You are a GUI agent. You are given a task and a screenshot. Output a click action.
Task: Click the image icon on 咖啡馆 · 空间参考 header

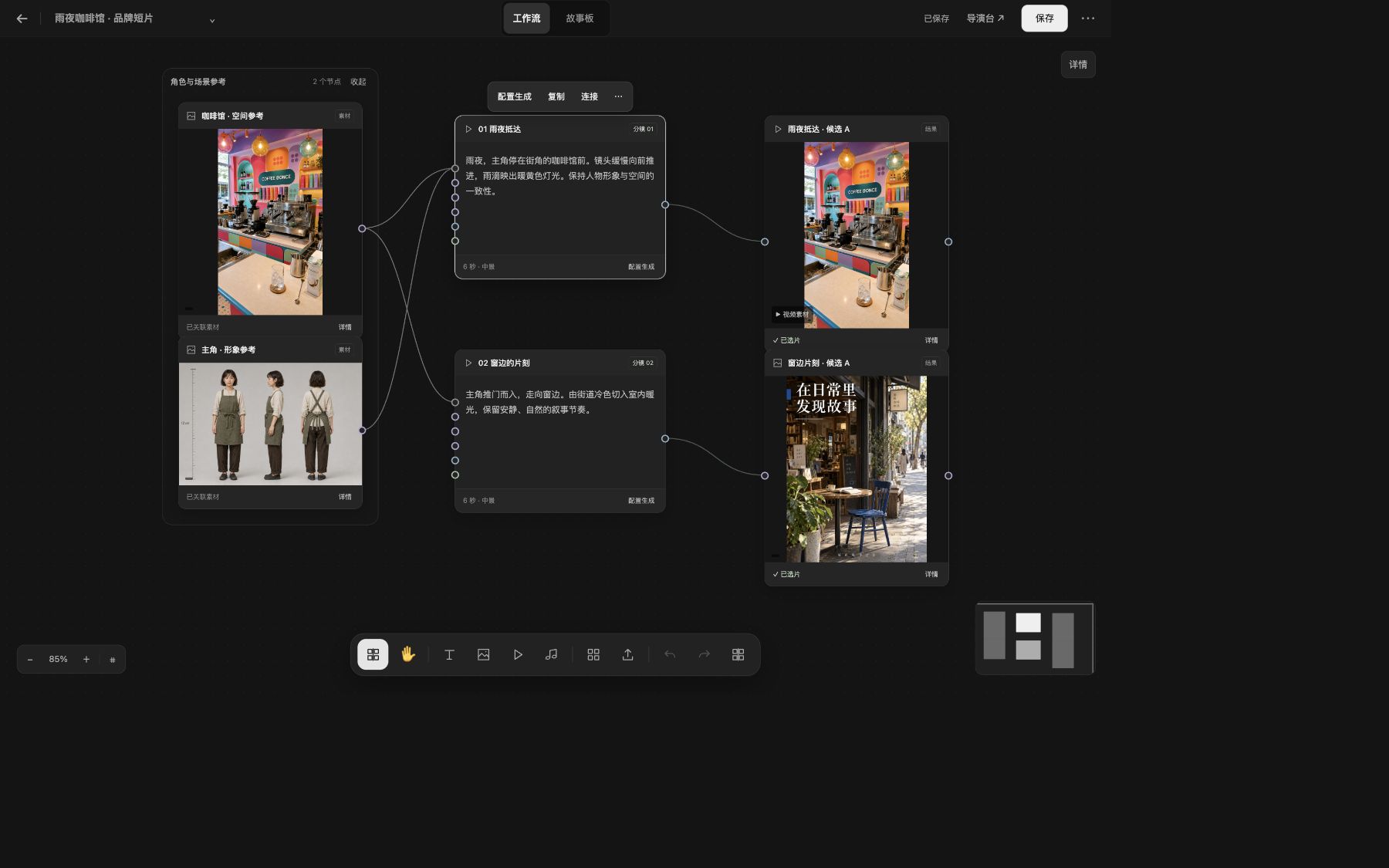tap(191, 116)
